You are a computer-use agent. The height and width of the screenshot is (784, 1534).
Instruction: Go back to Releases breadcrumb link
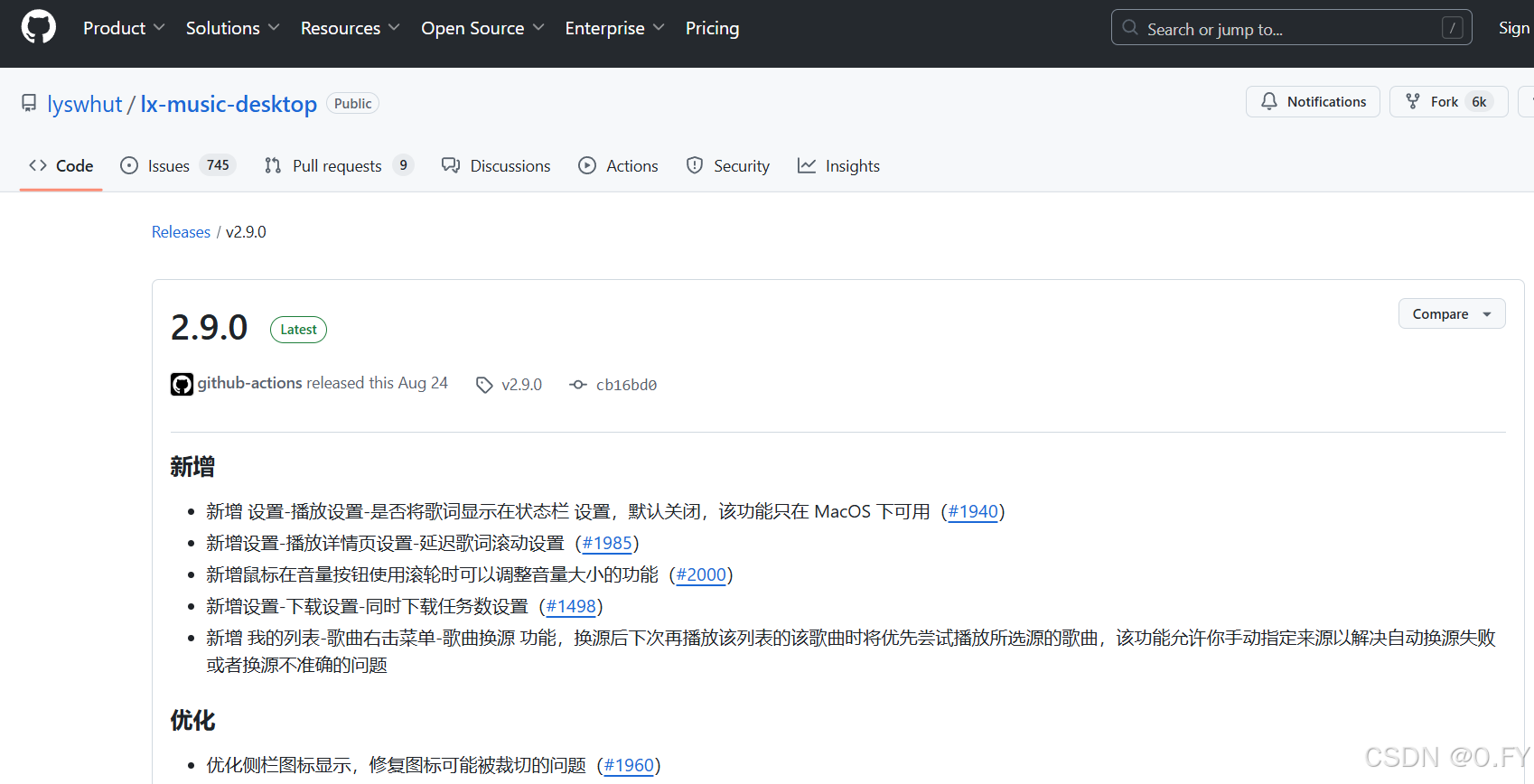tap(181, 232)
